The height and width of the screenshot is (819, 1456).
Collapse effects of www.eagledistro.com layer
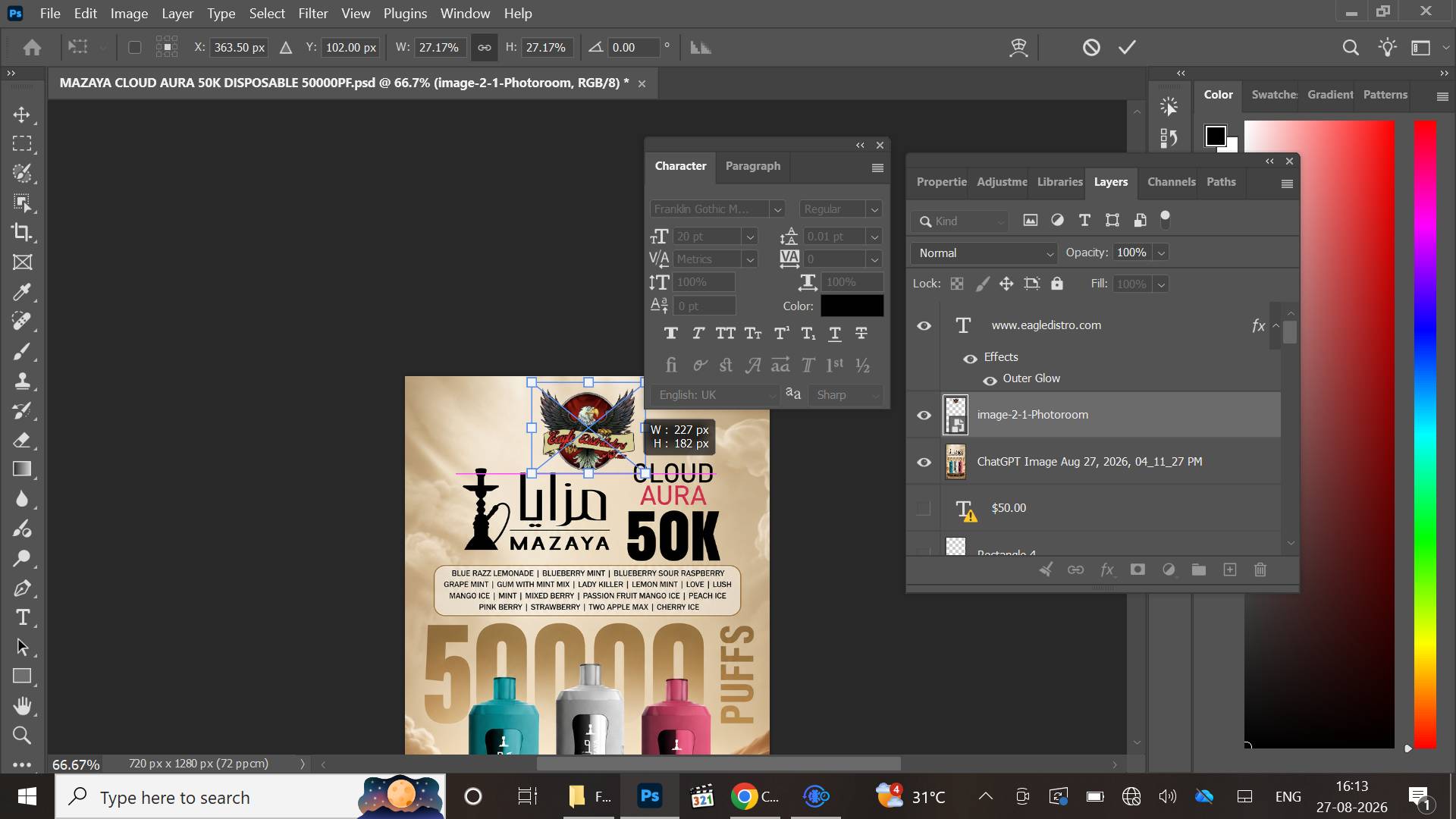(x=1276, y=325)
